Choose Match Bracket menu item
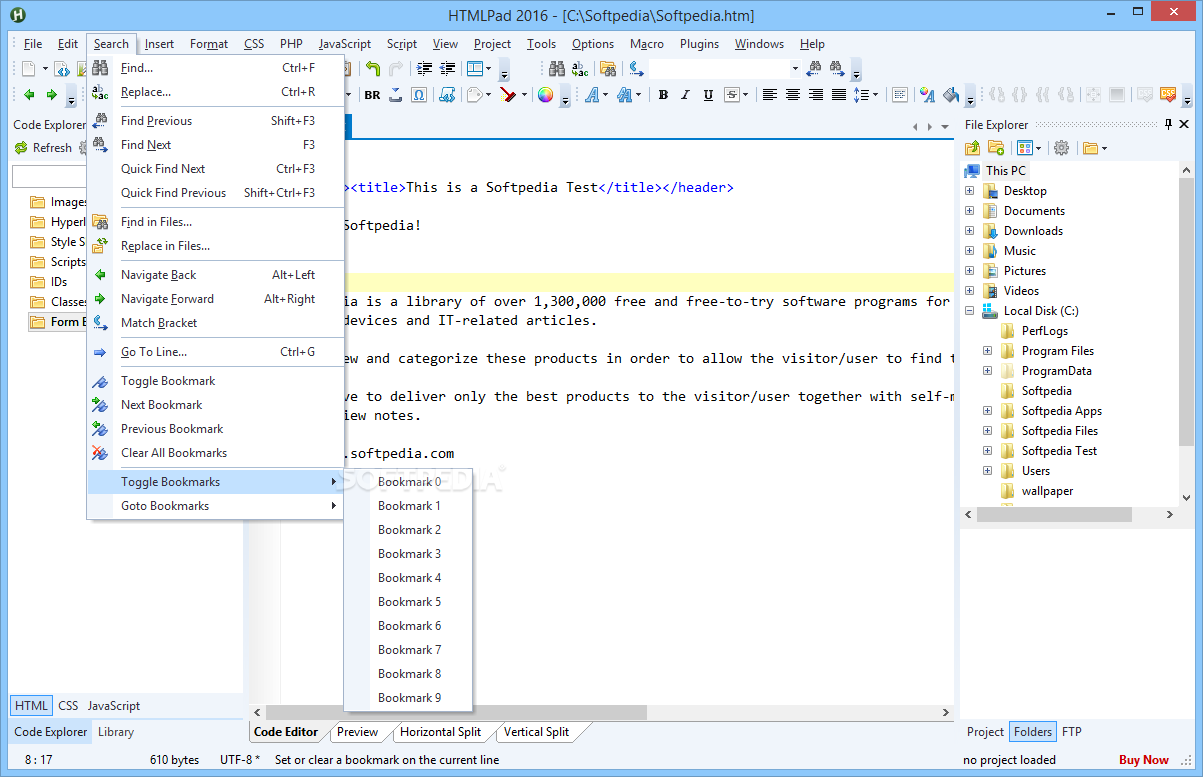 (x=216, y=323)
